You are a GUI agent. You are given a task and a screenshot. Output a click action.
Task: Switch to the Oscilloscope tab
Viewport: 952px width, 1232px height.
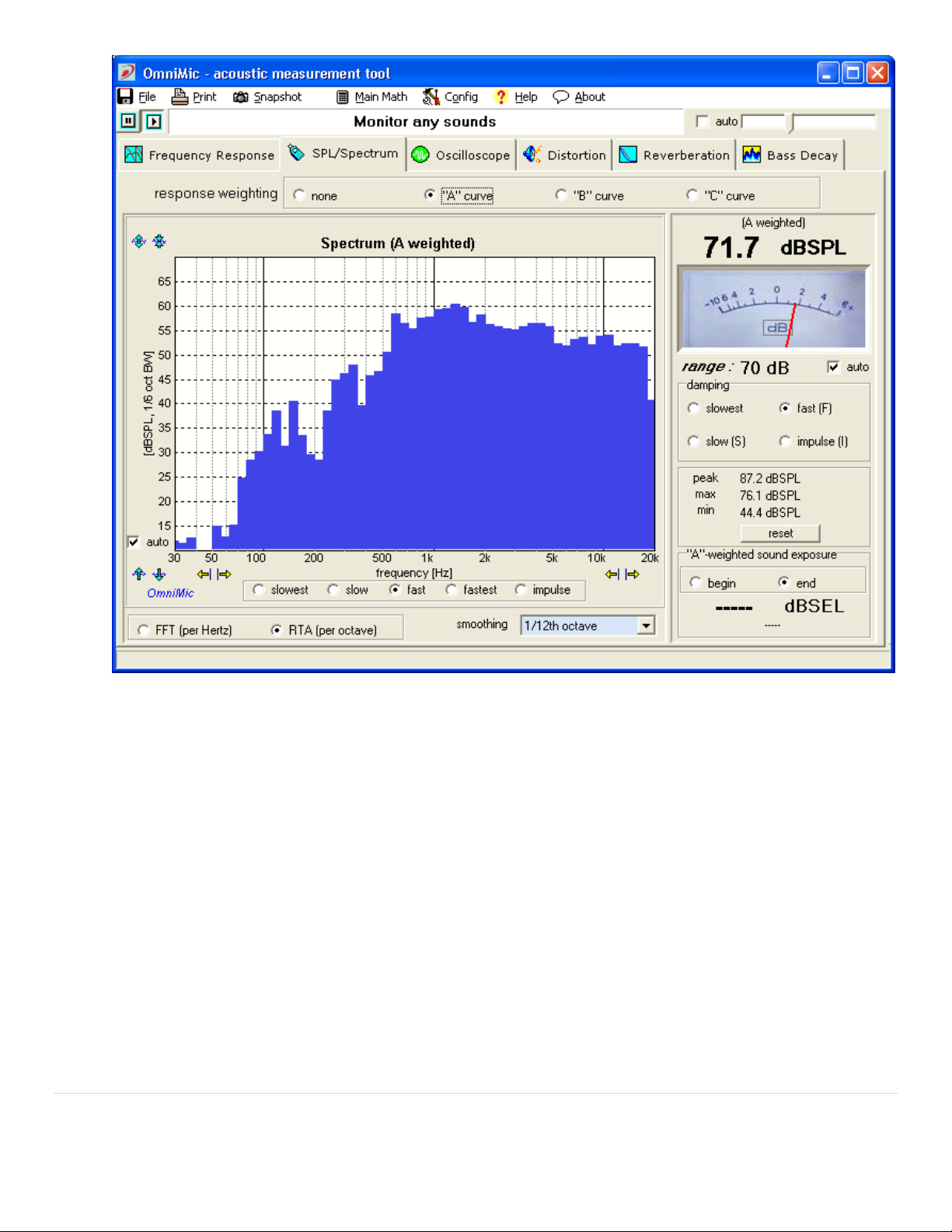pos(461,155)
